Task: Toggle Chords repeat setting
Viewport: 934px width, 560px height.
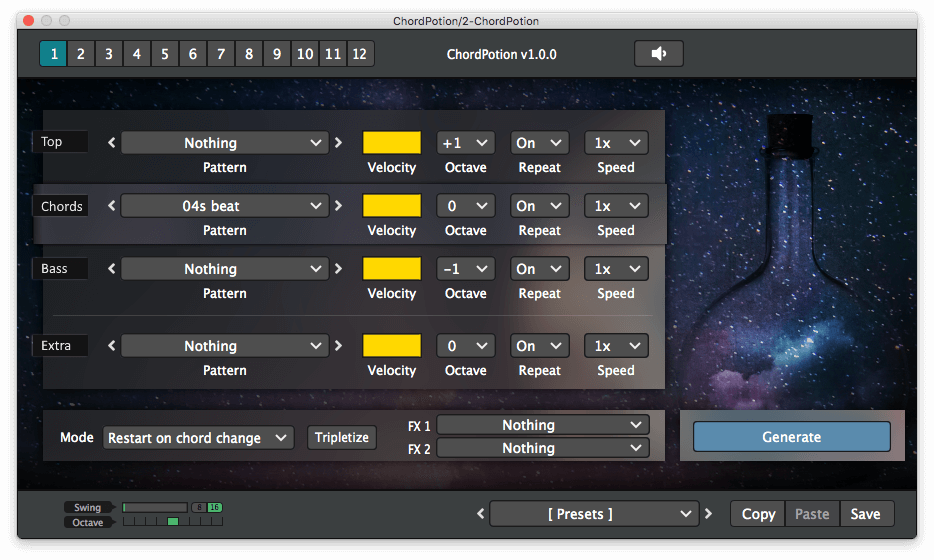Action: 539,206
